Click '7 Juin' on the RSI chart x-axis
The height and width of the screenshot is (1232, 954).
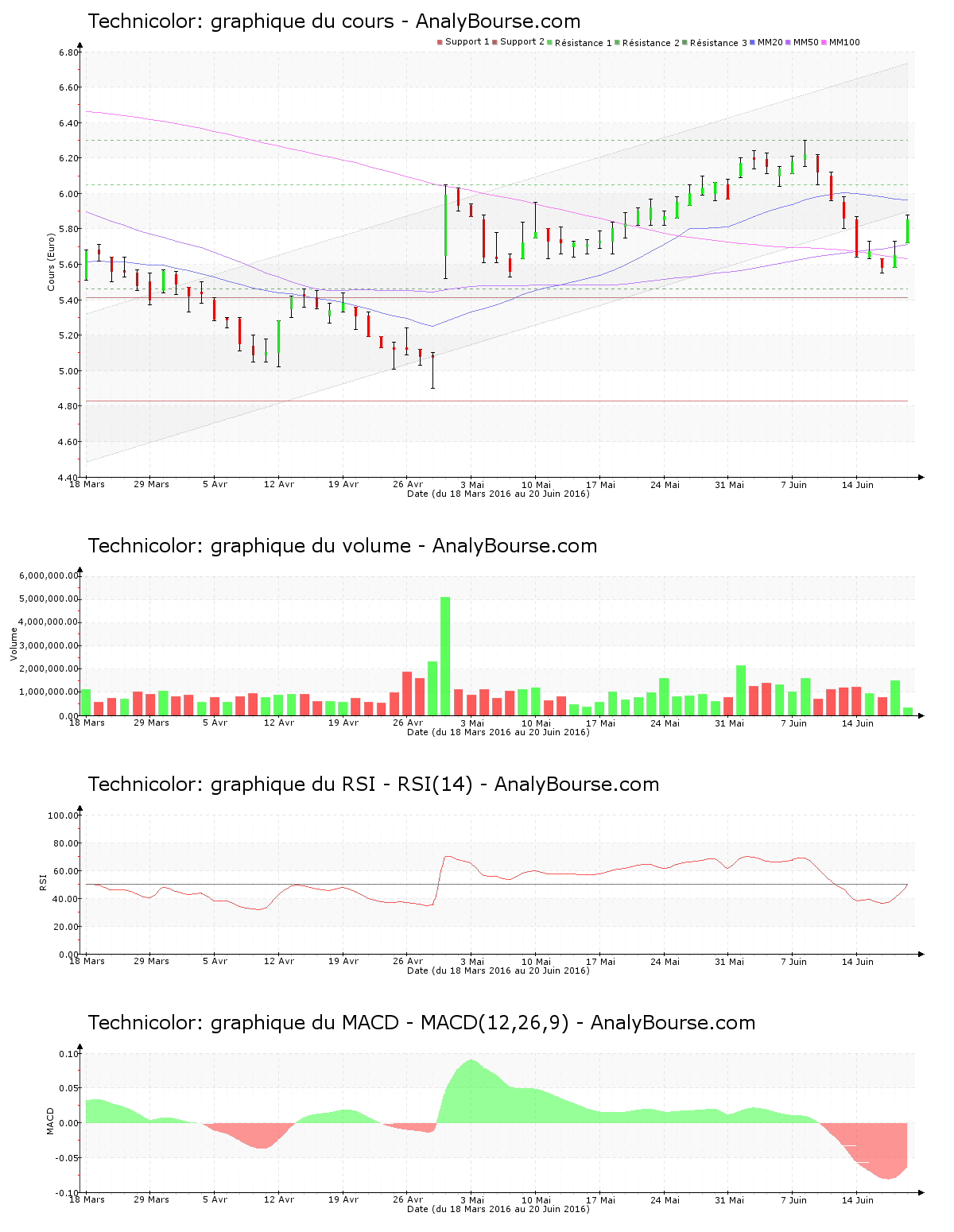[793, 961]
